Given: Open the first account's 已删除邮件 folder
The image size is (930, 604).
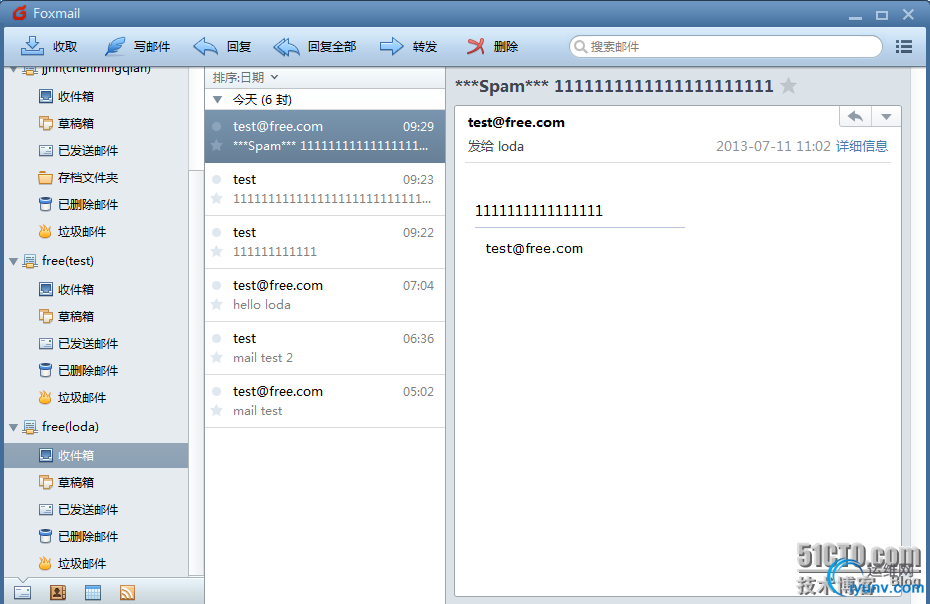Looking at the screenshot, I should pos(78,205).
